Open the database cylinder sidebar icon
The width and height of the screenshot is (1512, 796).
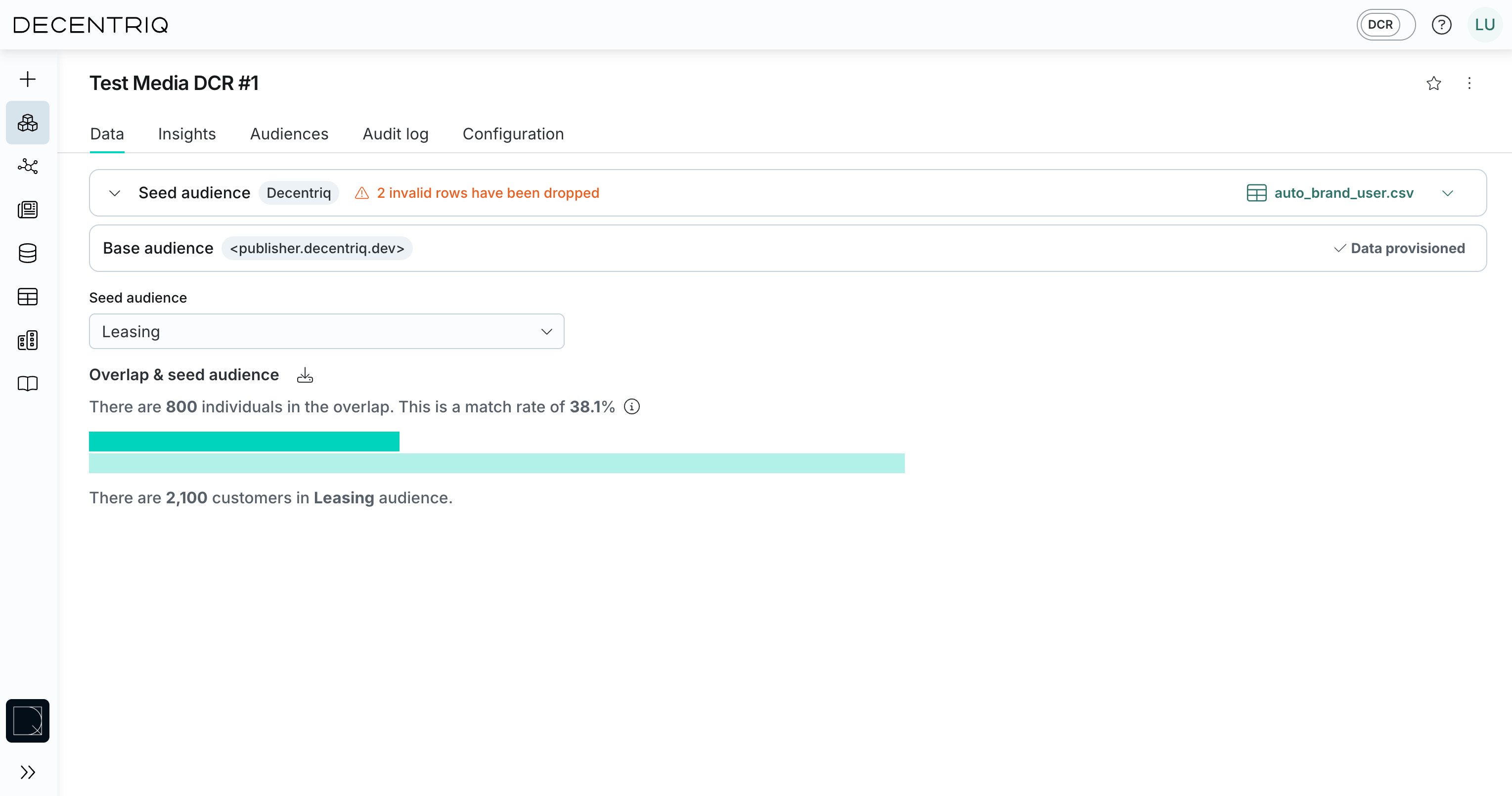[x=28, y=253]
